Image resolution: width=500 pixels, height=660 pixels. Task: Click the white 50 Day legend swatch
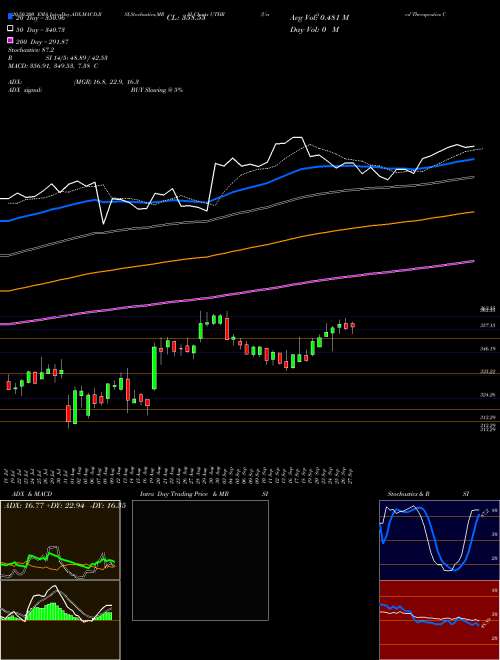10,29
